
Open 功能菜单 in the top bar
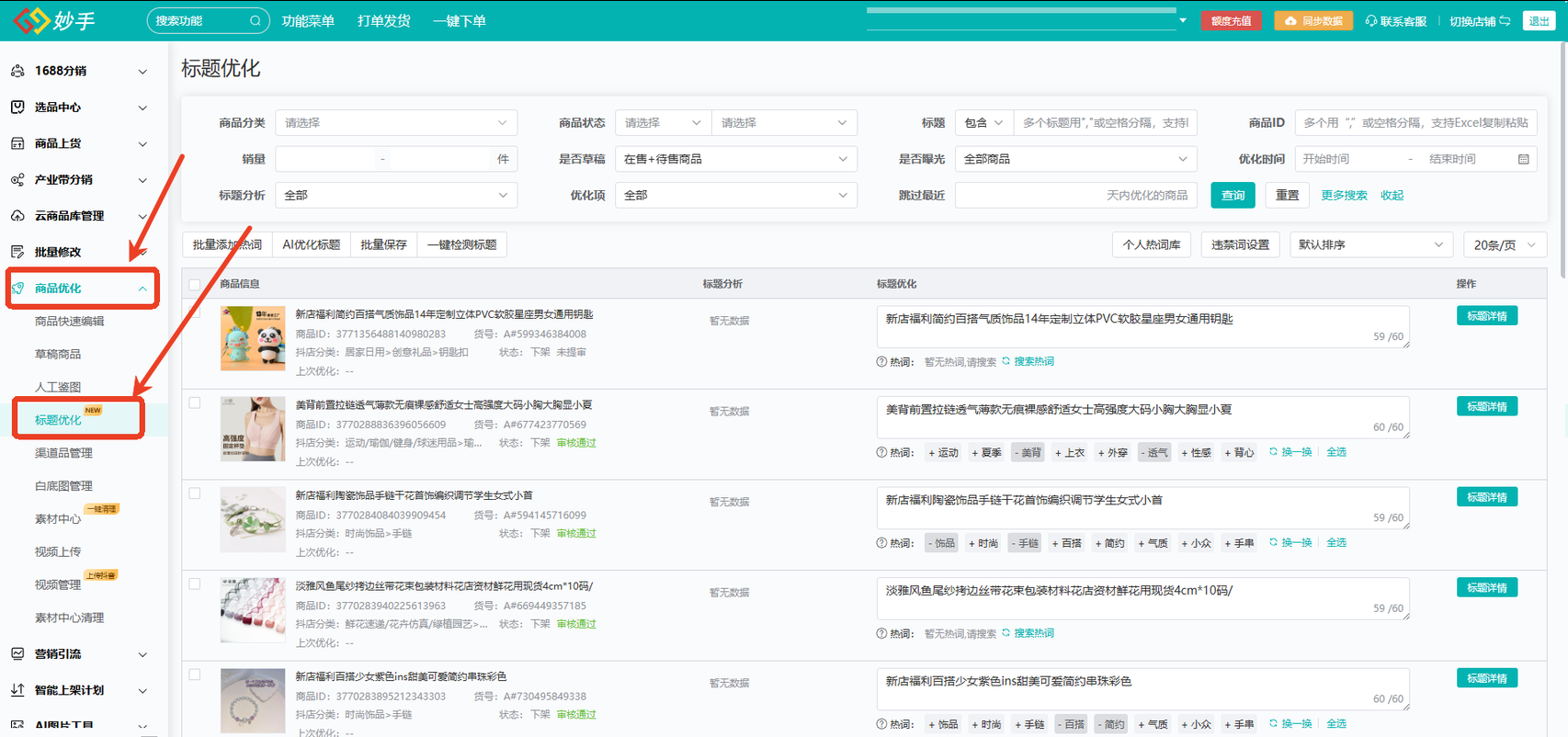point(308,20)
